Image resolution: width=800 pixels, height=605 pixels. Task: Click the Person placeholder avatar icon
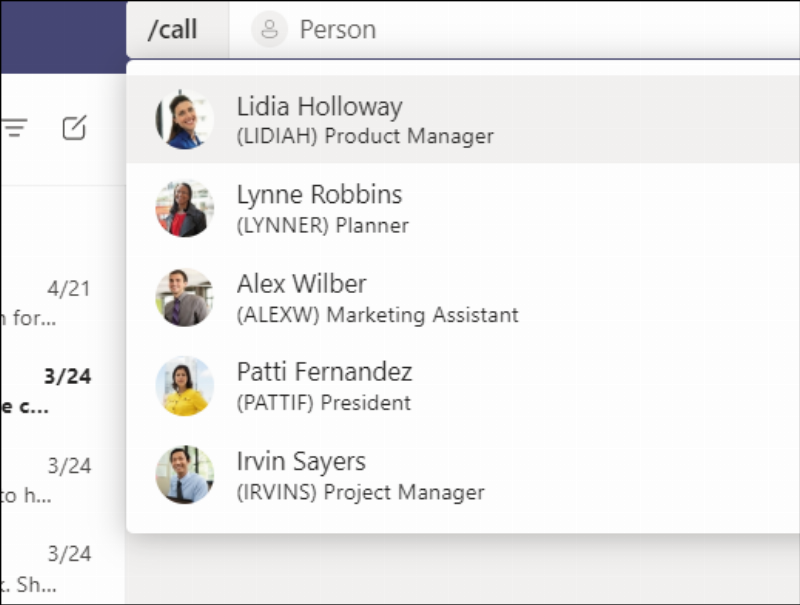(x=269, y=30)
